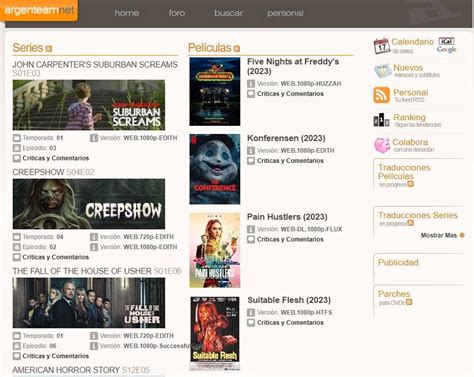
Task: Open the Series section heading
Action: 28,48
